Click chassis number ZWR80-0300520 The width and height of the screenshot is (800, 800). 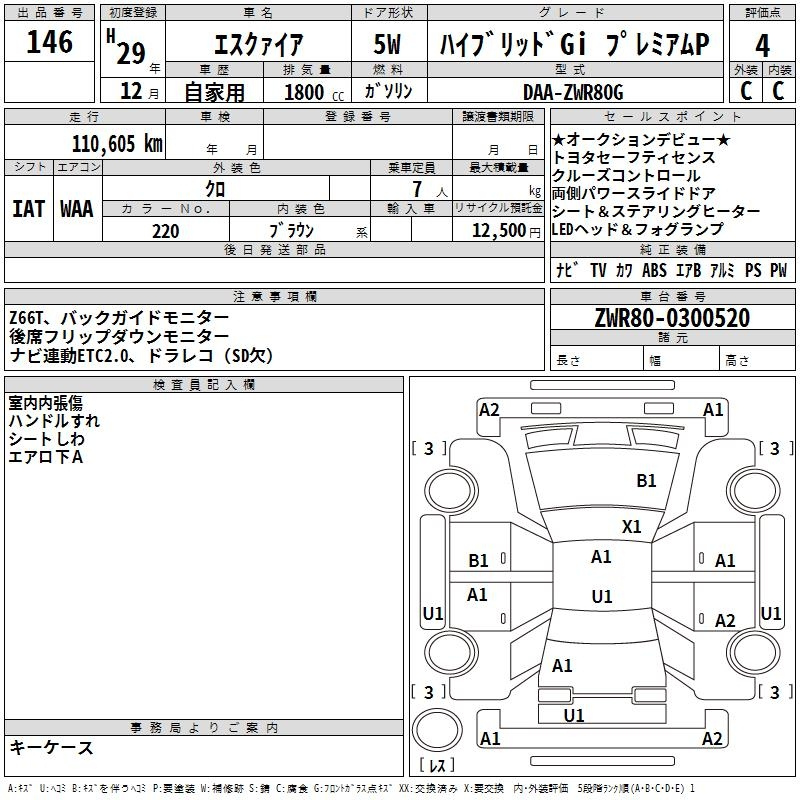[671, 318]
